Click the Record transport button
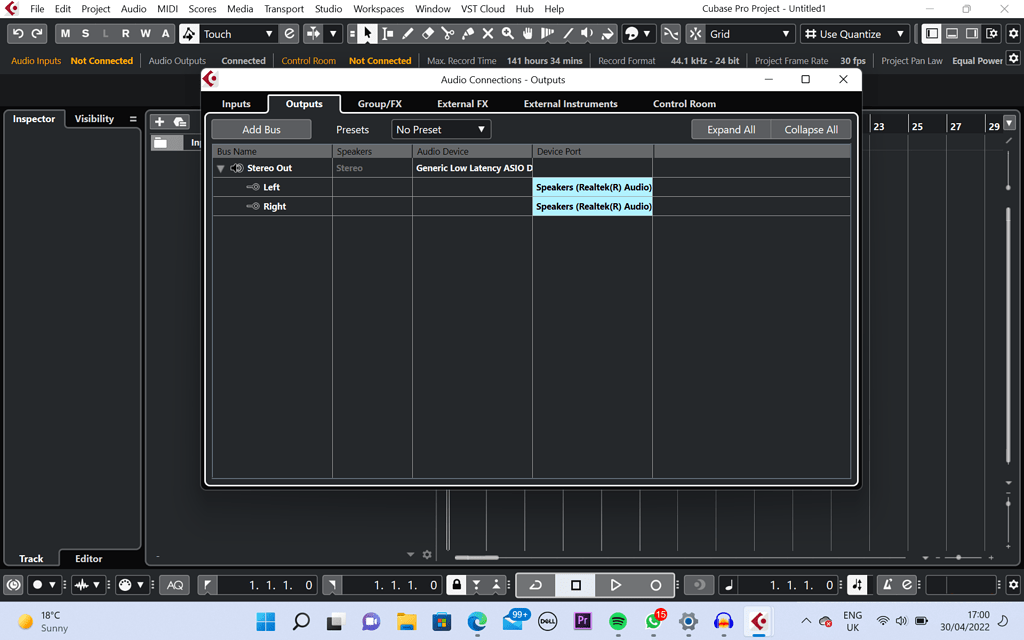Image resolution: width=1024 pixels, height=640 pixels. (656, 585)
